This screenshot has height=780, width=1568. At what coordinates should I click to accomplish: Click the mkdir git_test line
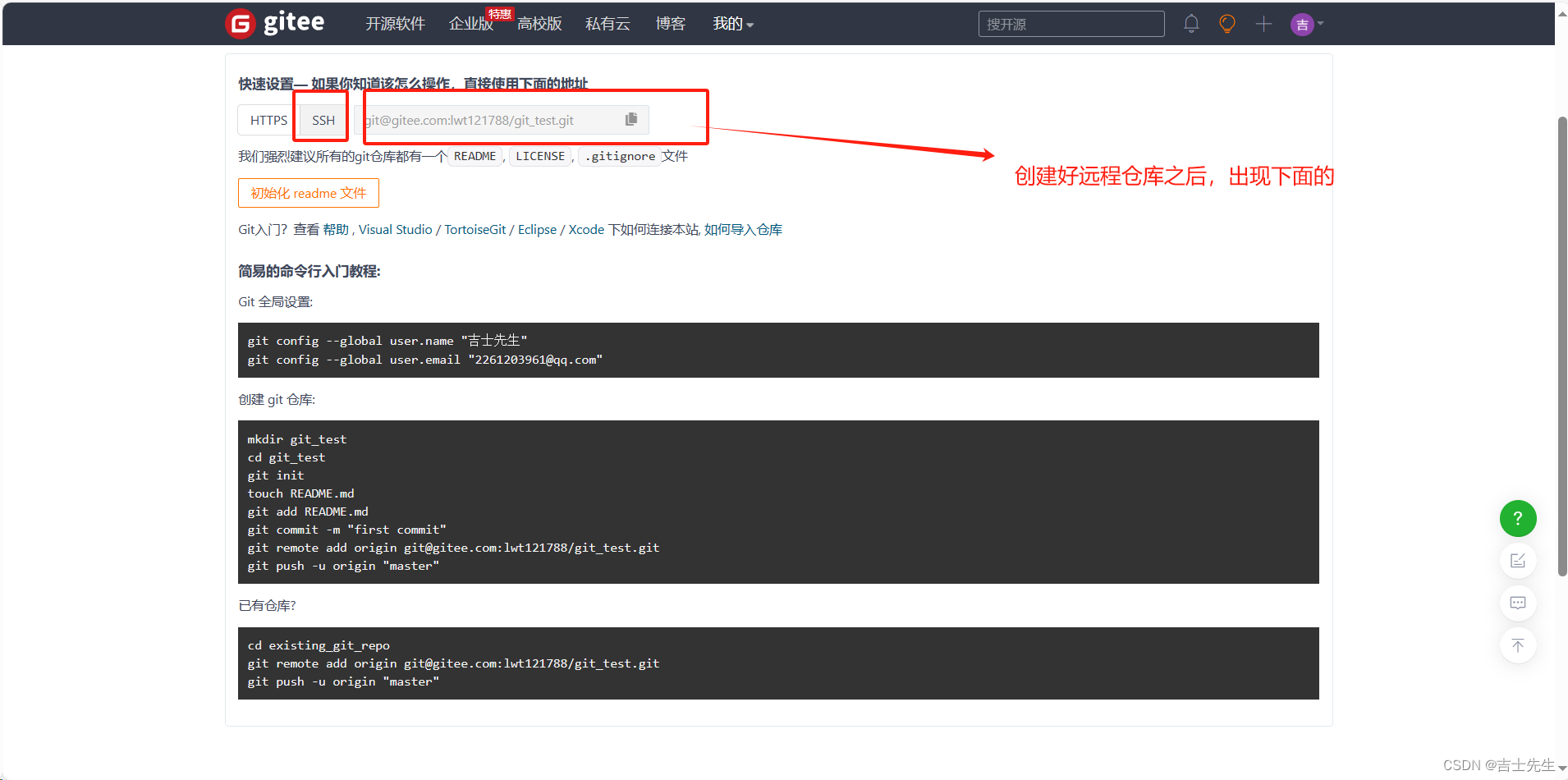pos(297,439)
